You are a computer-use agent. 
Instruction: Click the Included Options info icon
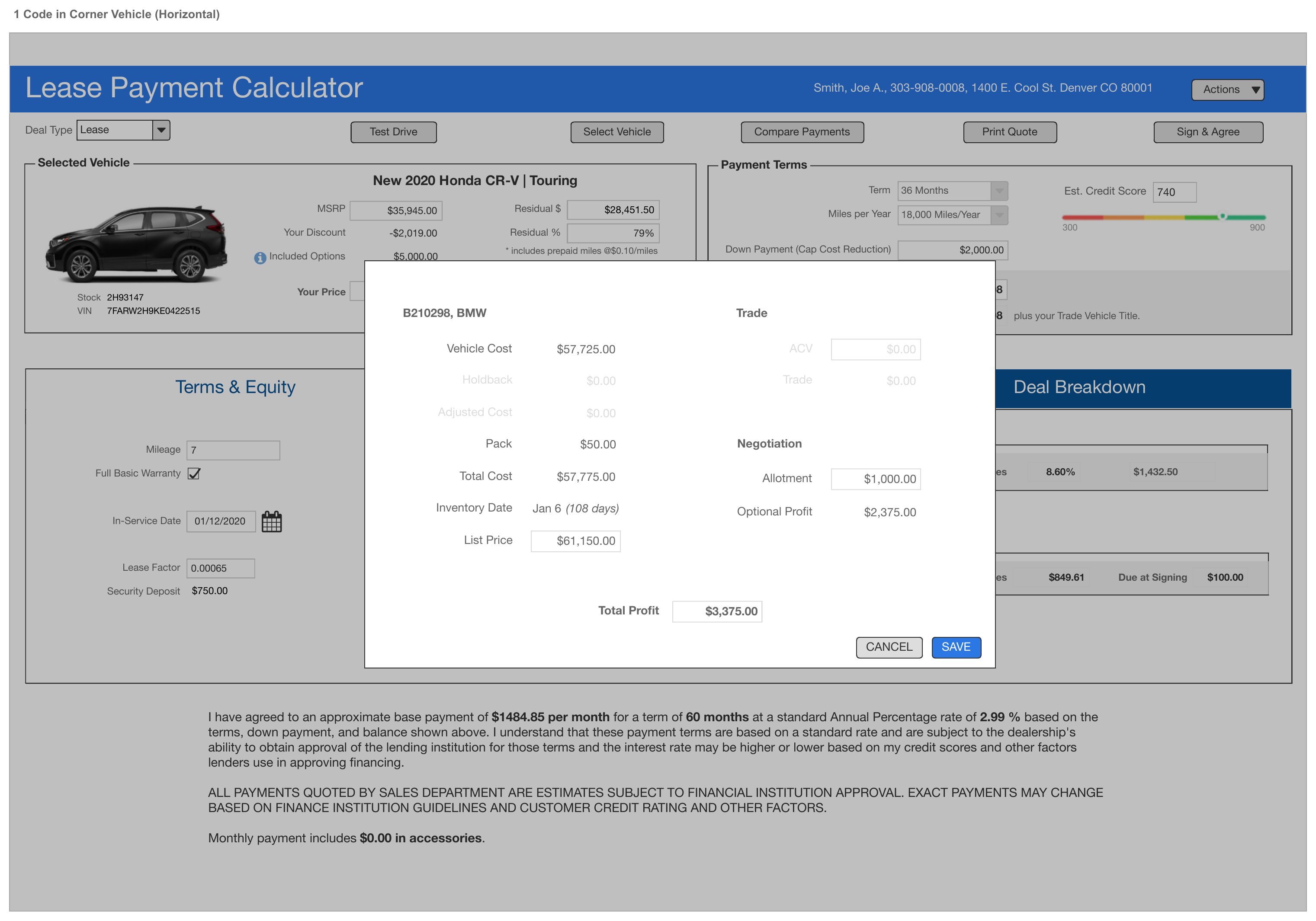260,258
